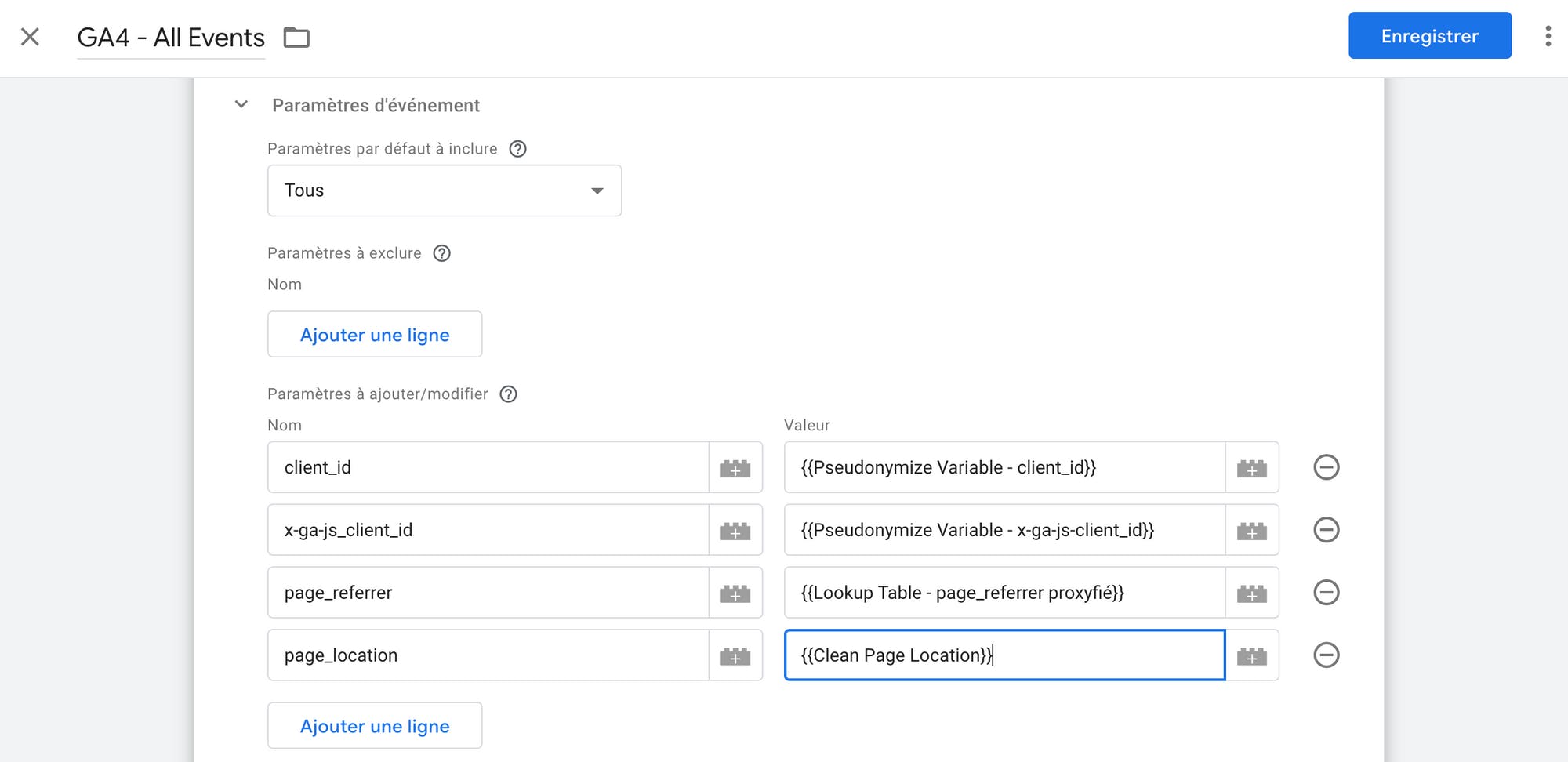The width and height of the screenshot is (1568, 762).
Task: Edit the x-ga-js_client_id name field
Action: coord(488,530)
